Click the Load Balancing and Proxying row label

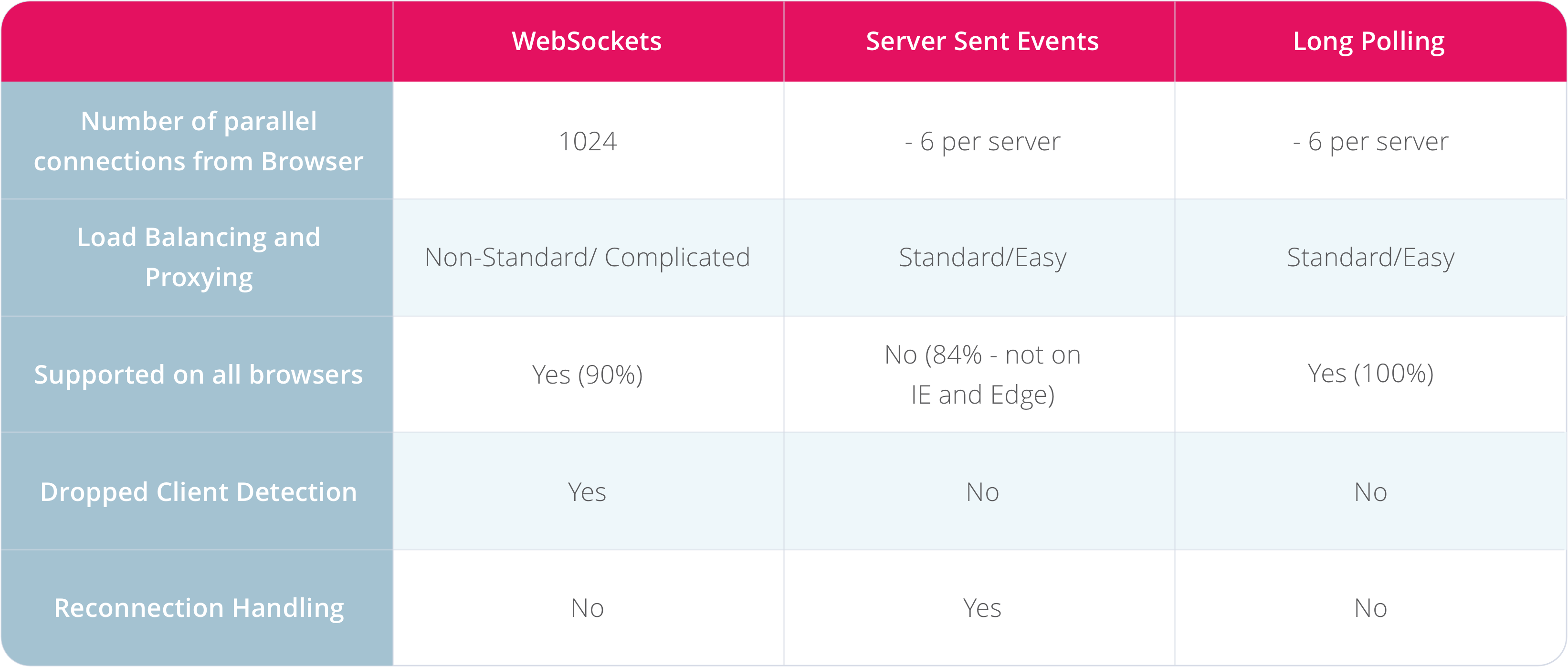[x=199, y=257]
